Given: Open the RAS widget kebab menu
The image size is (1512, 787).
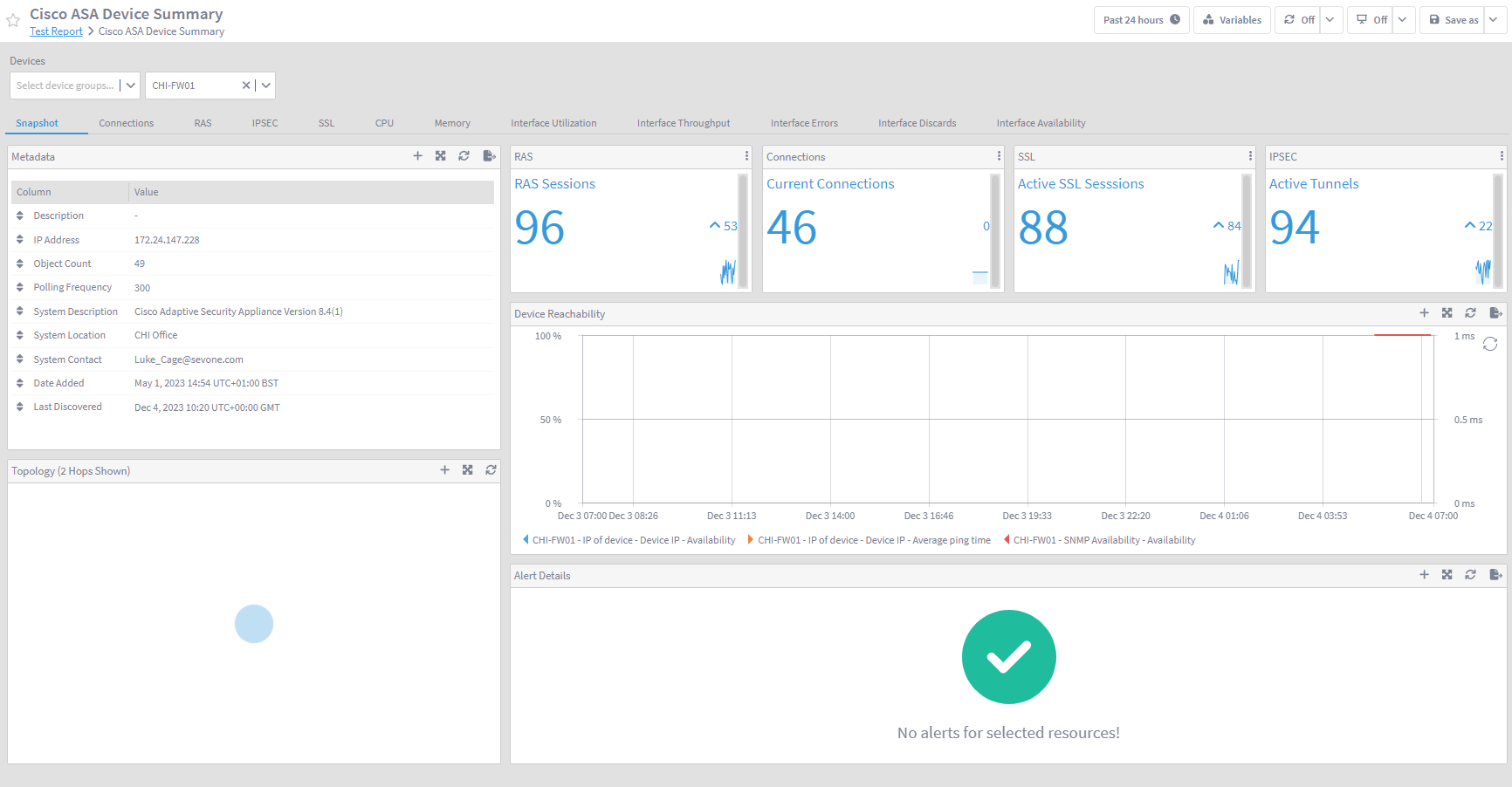Looking at the screenshot, I should click(746, 156).
